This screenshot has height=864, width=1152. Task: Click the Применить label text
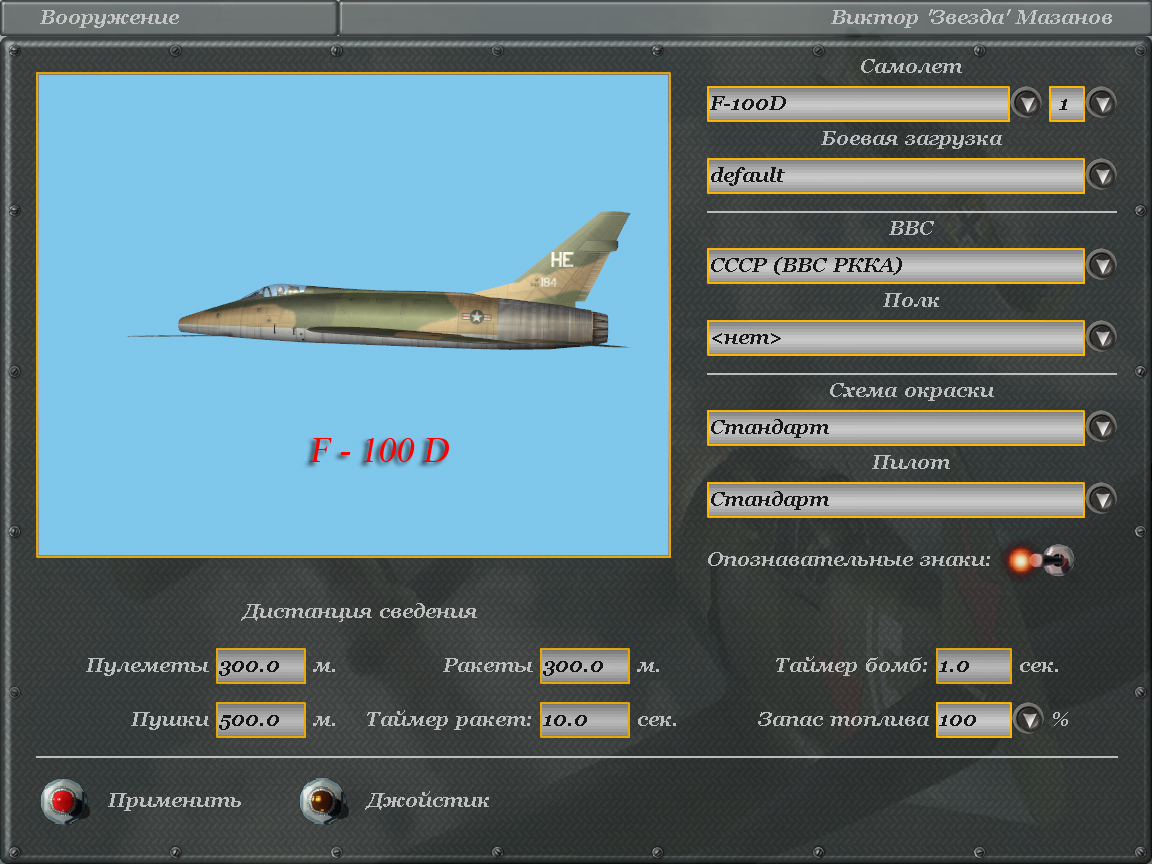tap(175, 800)
